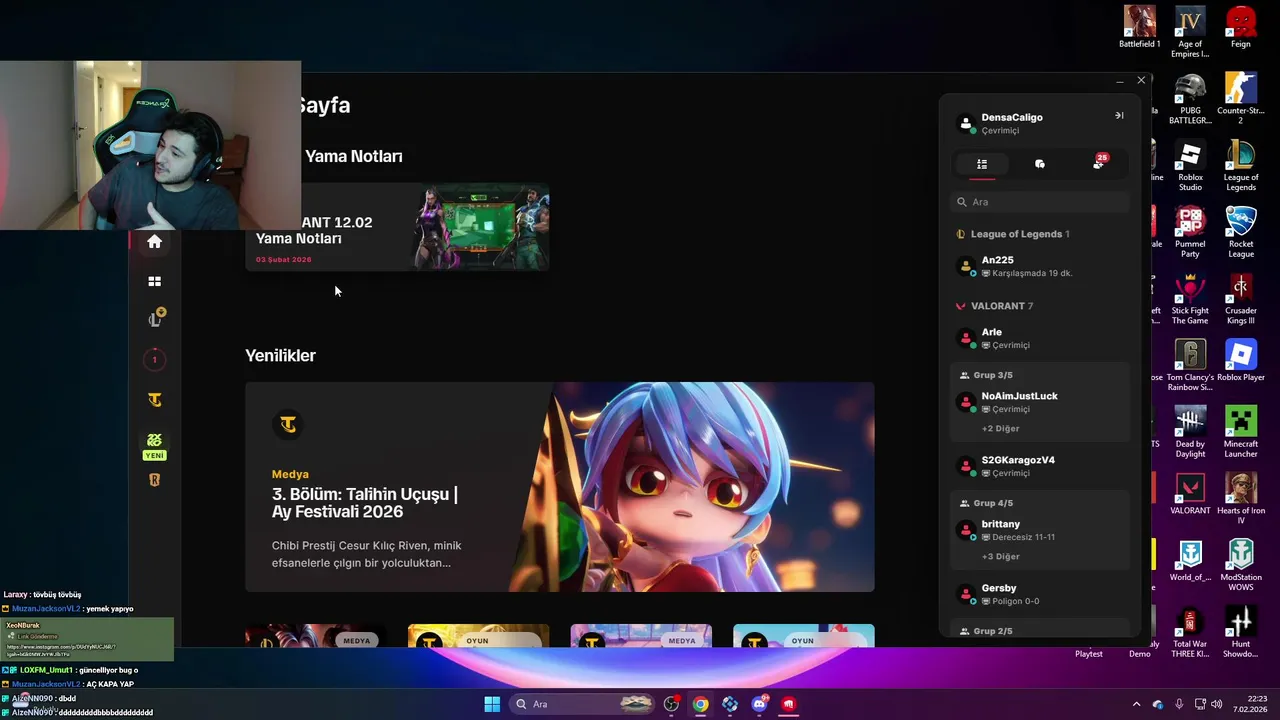Open OBS Studio from the taskbar

[x=672, y=704]
